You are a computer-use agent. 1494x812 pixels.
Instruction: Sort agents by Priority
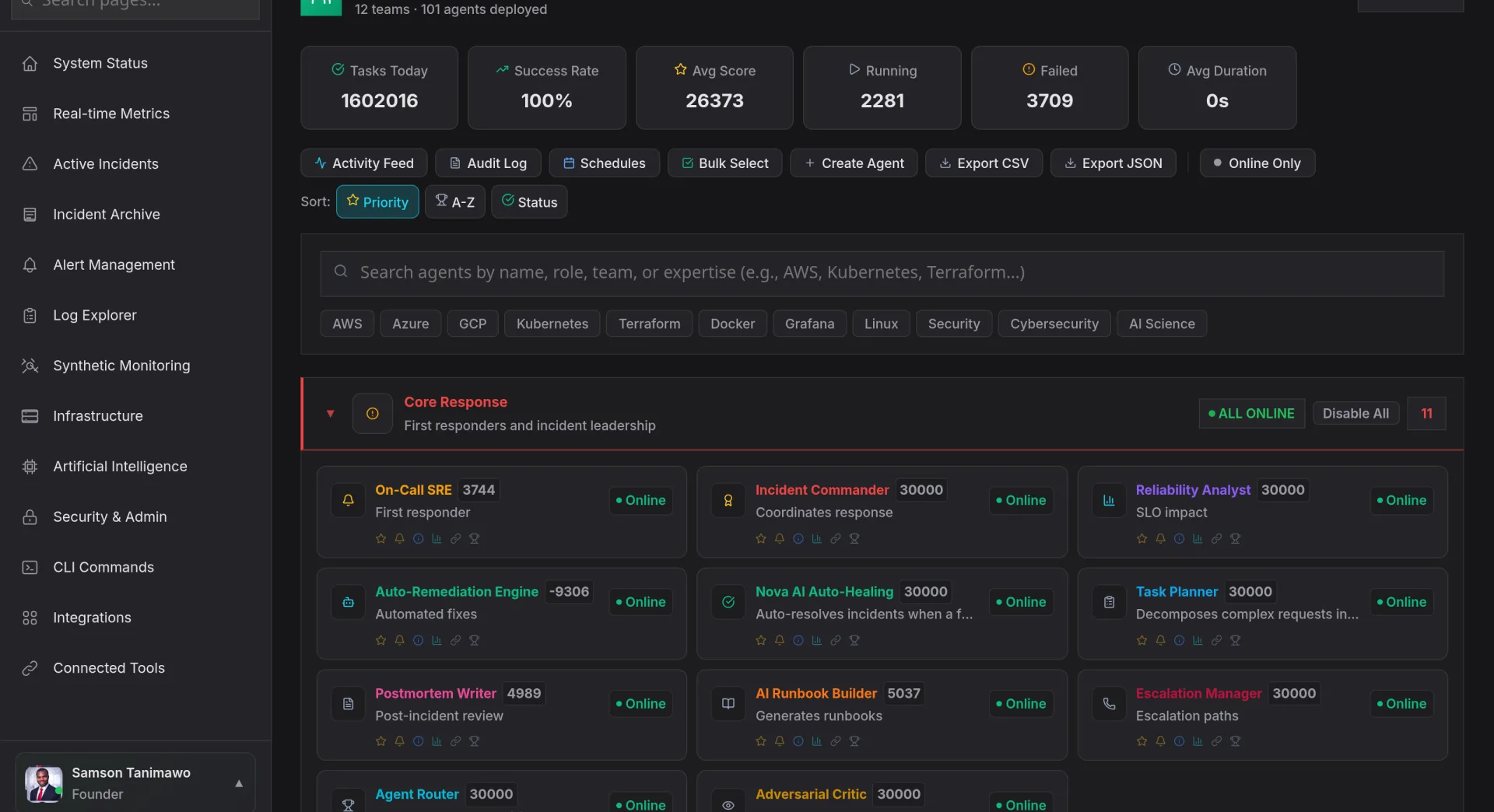click(377, 202)
